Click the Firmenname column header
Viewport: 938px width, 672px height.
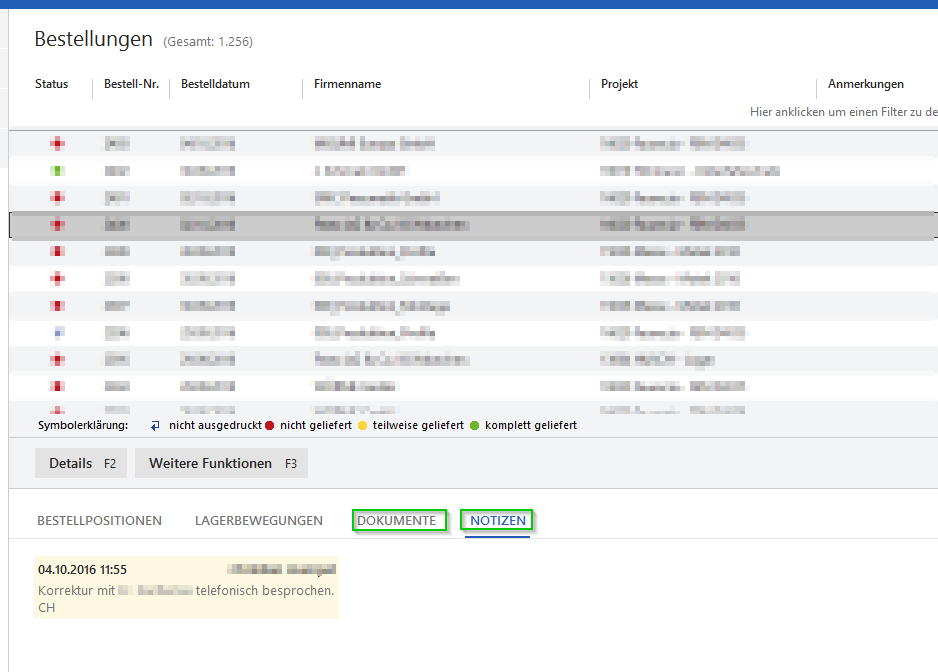click(x=348, y=84)
